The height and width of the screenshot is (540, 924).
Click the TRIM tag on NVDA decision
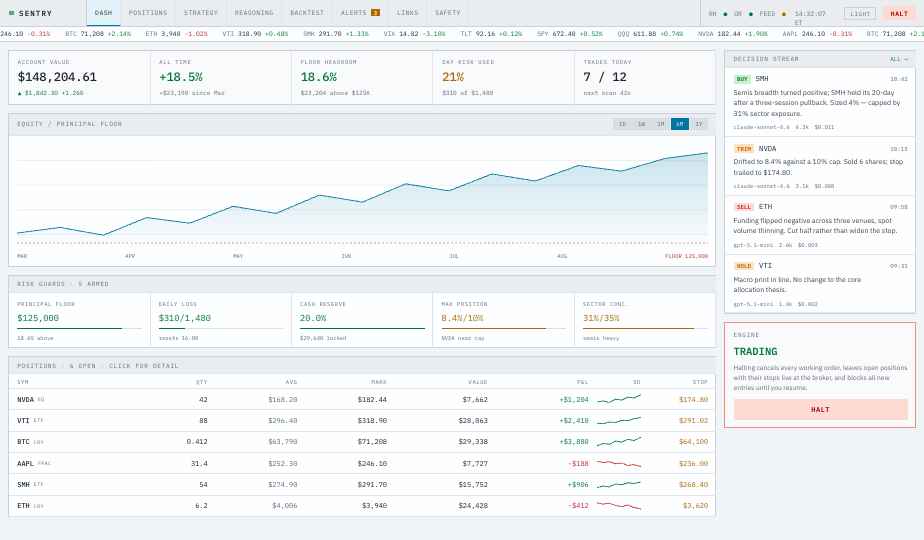[744, 149]
